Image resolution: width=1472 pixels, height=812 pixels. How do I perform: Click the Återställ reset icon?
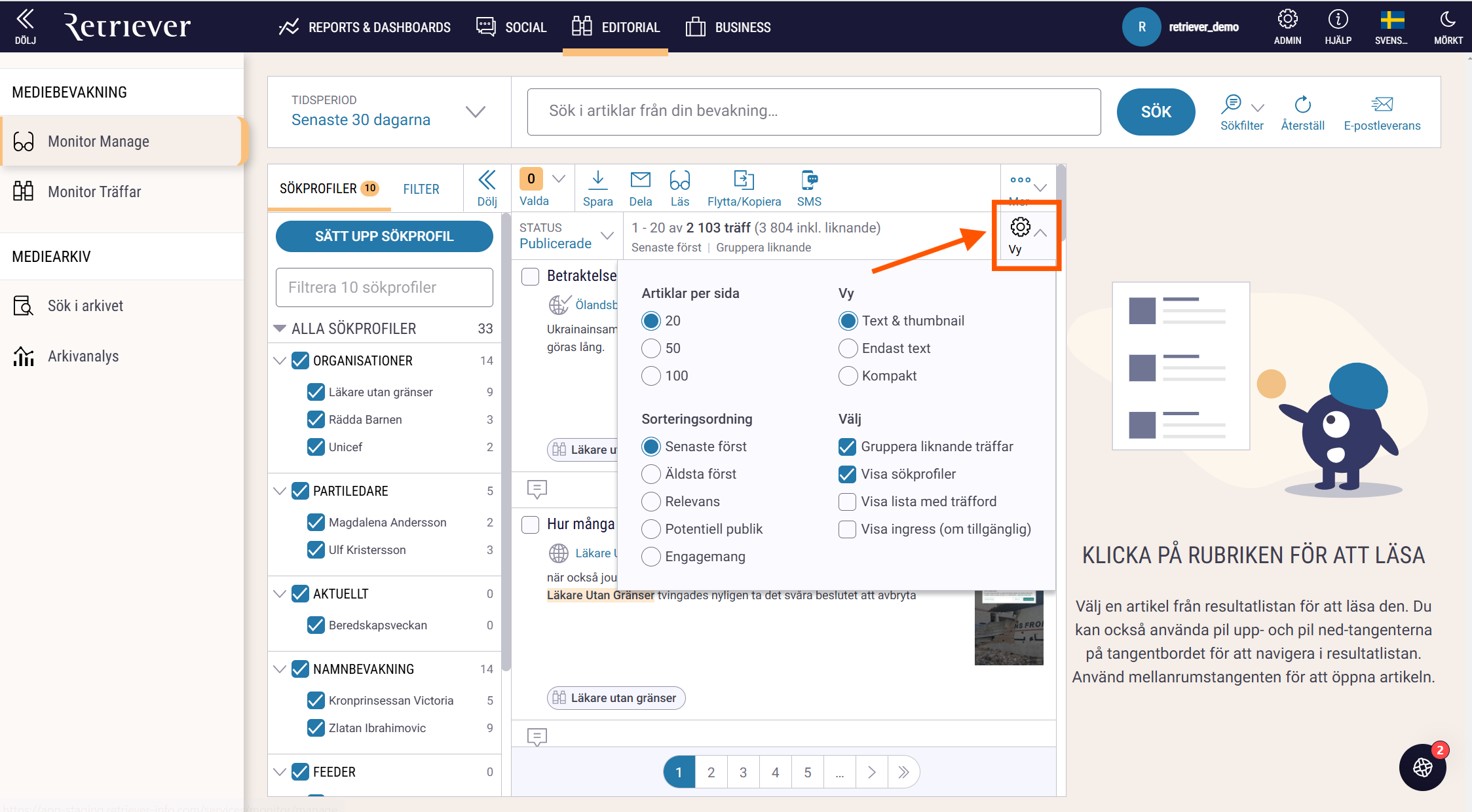(x=1302, y=104)
